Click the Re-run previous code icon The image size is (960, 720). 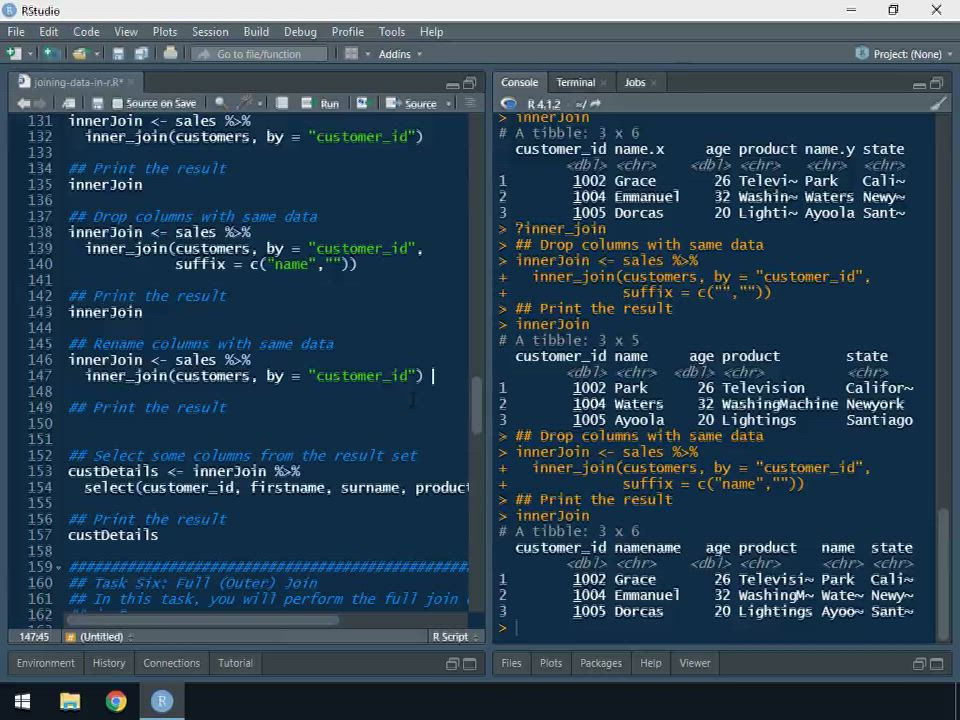pos(362,103)
